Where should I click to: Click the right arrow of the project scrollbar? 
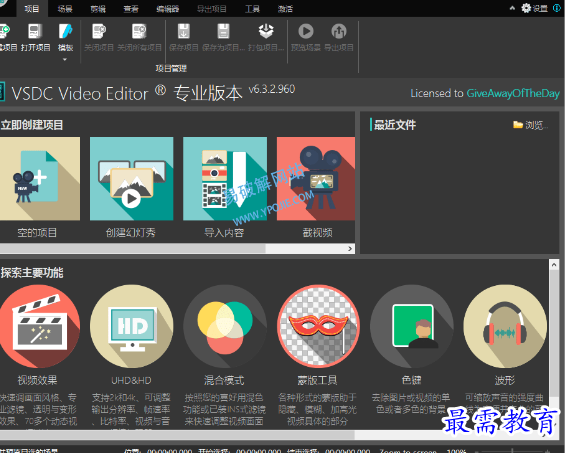click(x=350, y=249)
